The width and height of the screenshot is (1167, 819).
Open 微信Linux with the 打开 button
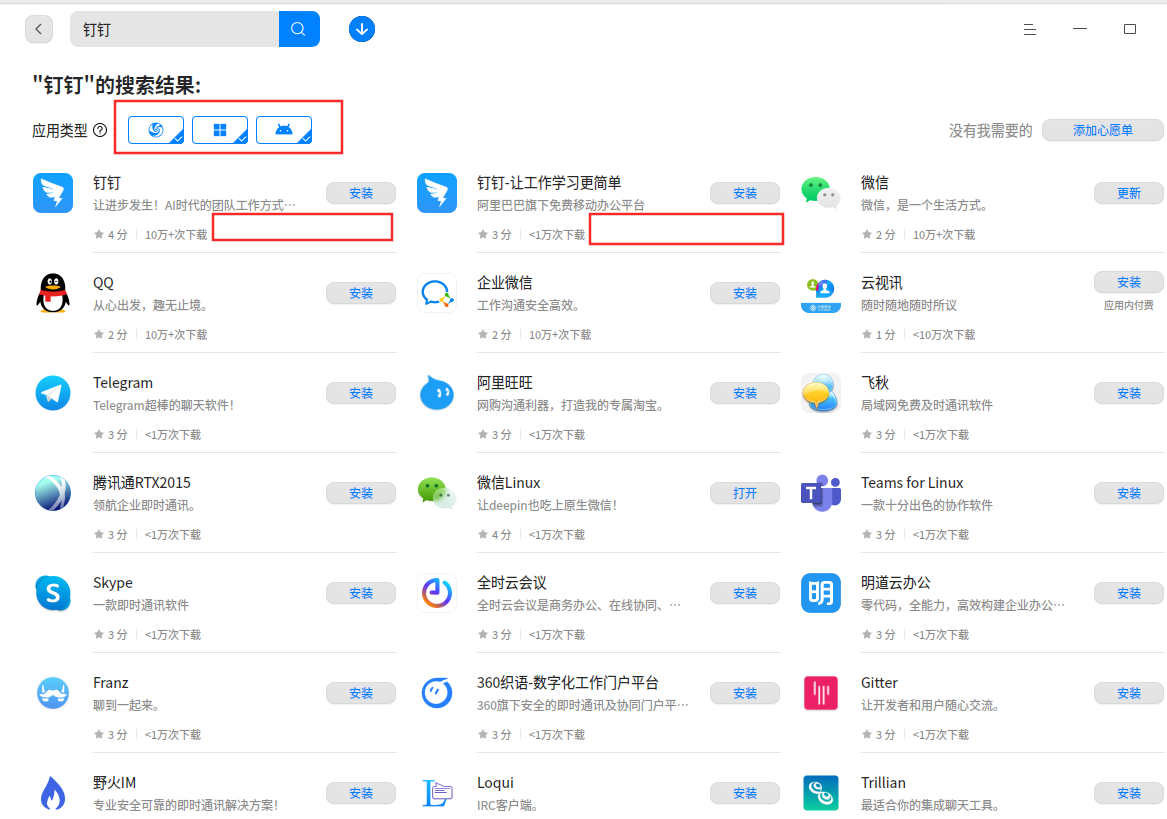(744, 494)
